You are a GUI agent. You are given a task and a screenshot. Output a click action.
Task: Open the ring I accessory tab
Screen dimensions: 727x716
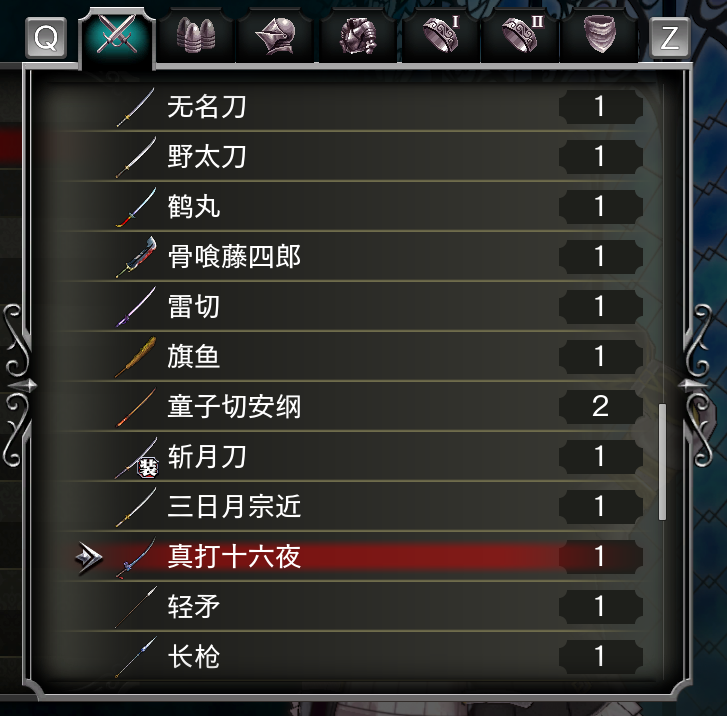coord(441,35)
